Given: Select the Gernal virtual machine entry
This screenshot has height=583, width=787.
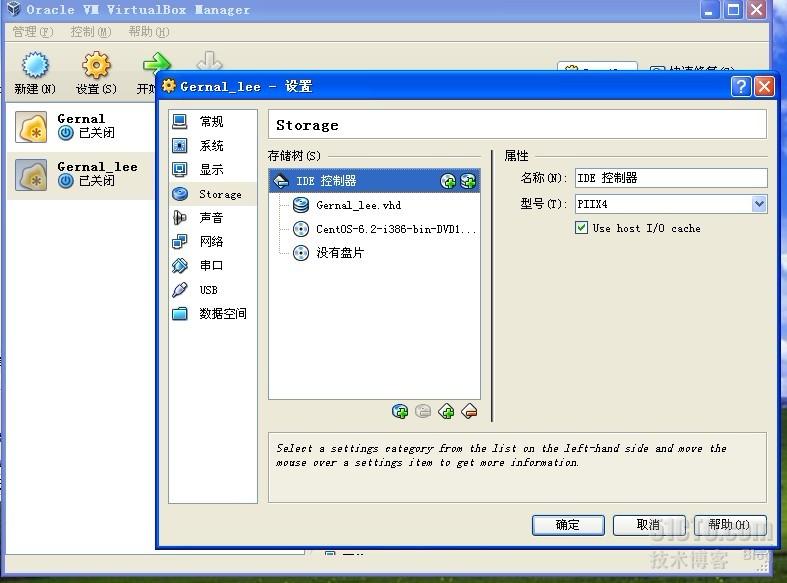Looking at the screenshot, I should point(81,127).
